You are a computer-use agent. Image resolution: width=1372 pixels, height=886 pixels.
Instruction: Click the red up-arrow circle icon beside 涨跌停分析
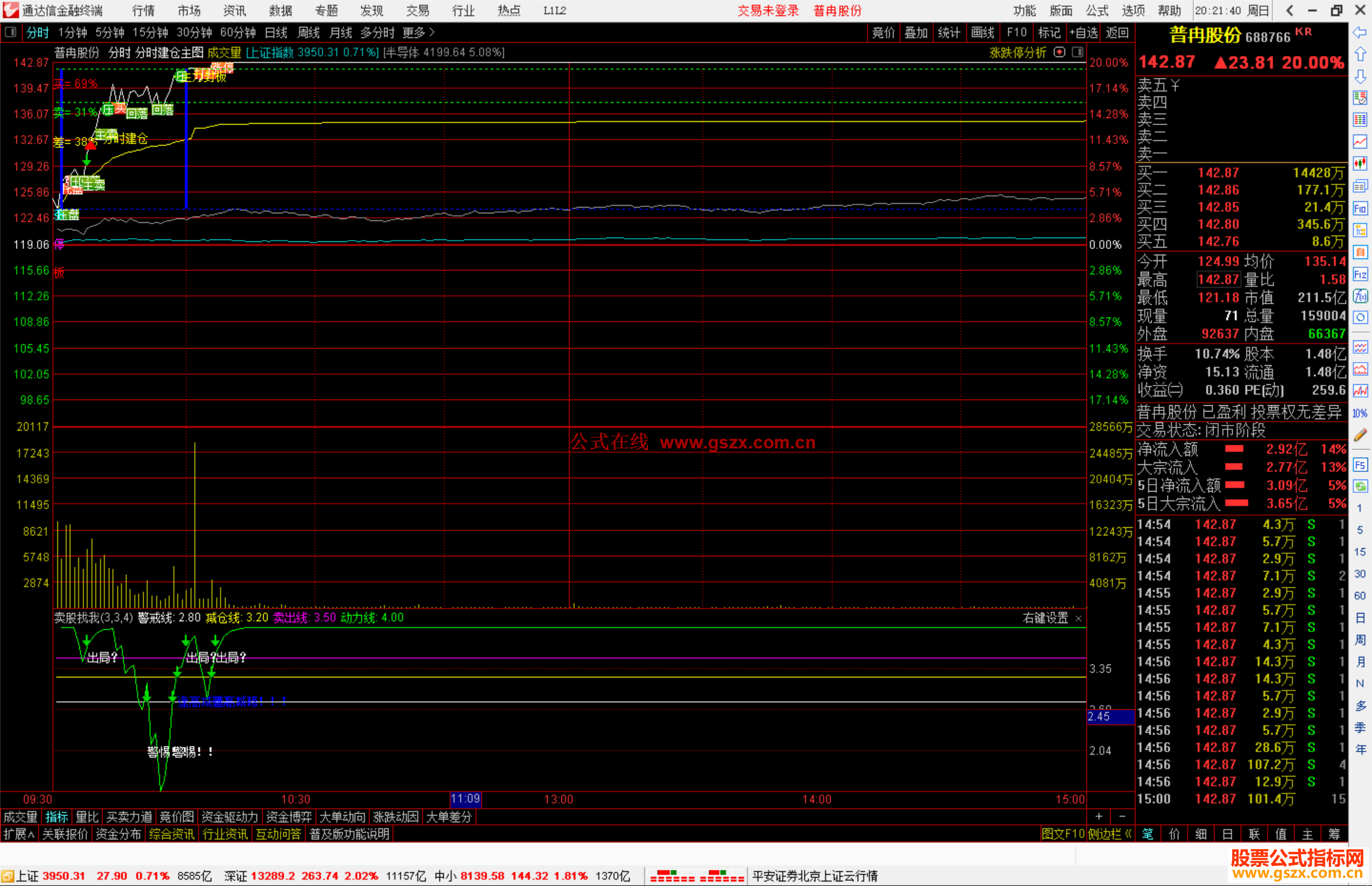click(x=1059, y=52)
